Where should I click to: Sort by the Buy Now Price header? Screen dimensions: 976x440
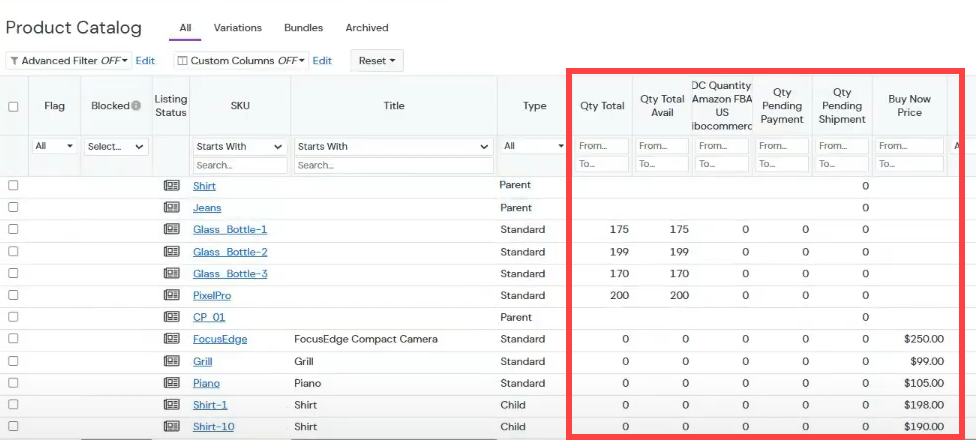click(909, 106)
